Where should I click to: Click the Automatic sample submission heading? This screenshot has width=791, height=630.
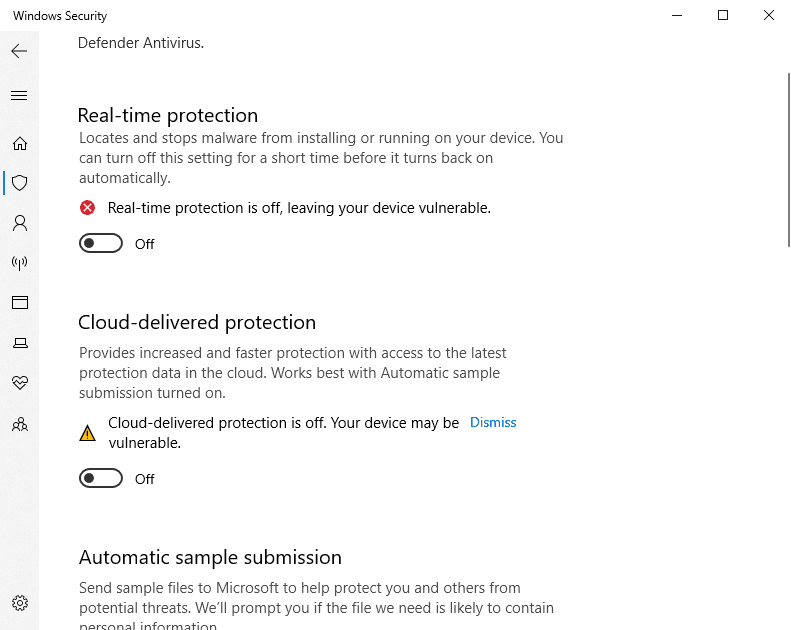210,557
